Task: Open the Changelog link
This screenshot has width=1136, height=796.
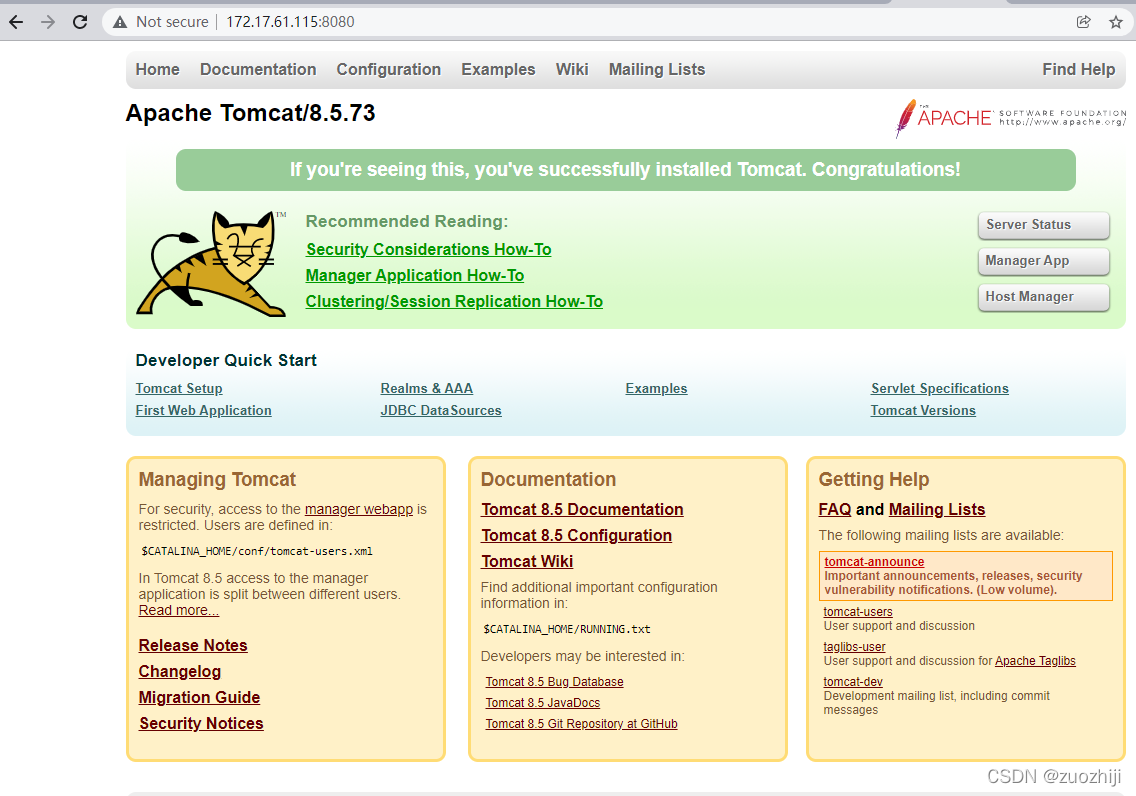Action: 180,671
